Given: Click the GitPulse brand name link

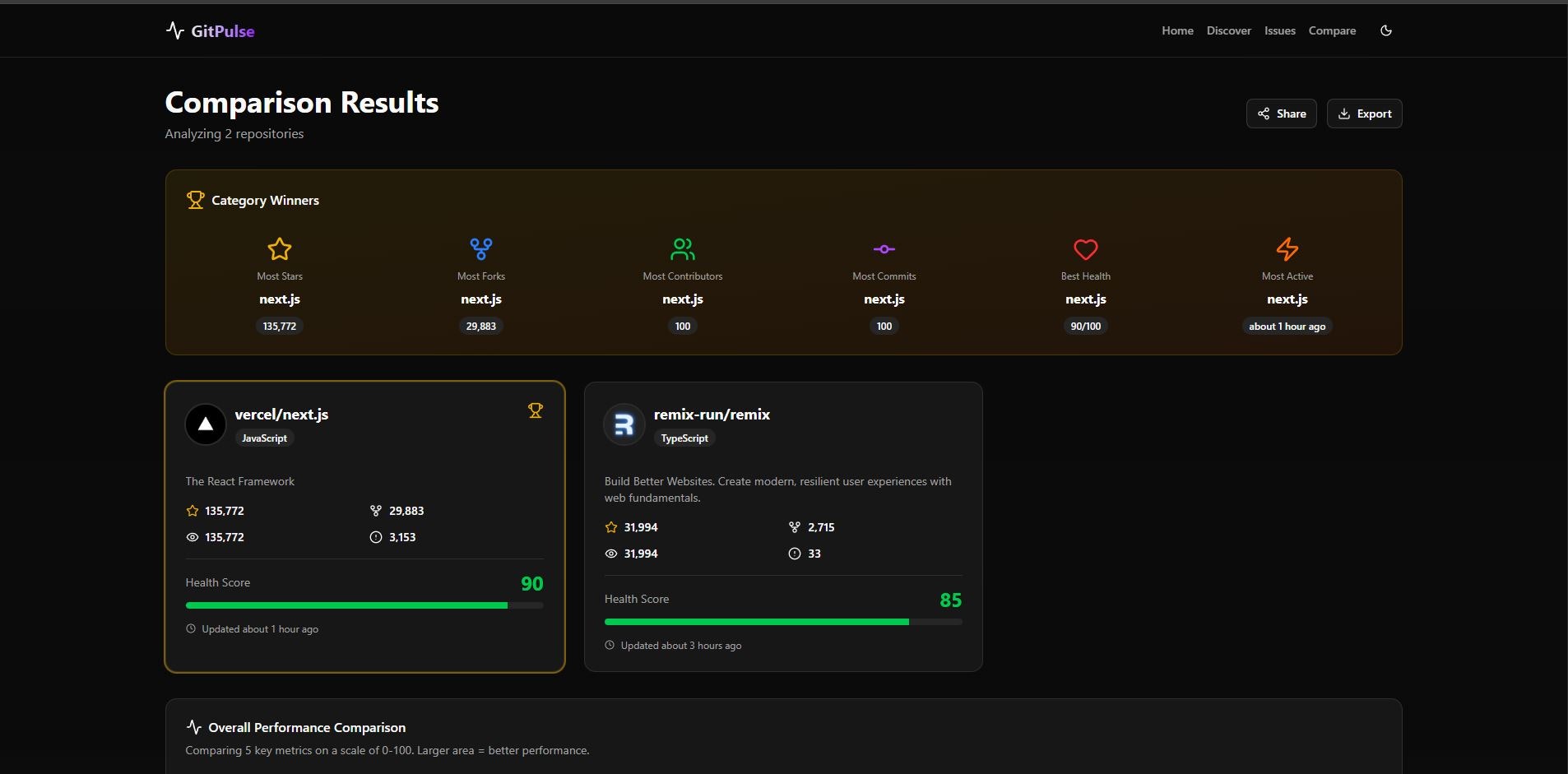Looking at the screenshot, I should (223, 31).
